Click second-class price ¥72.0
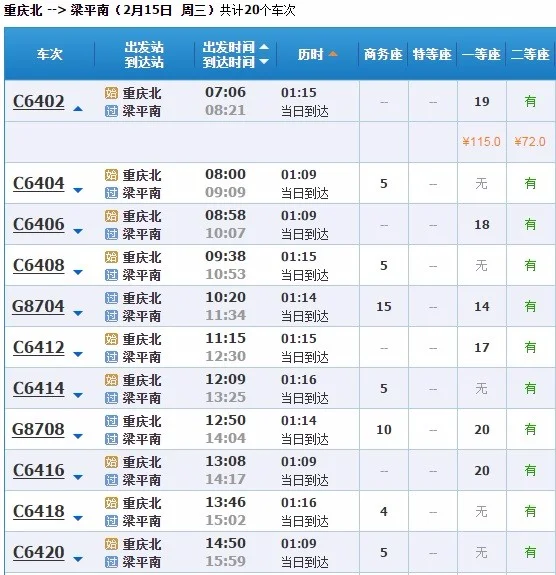The width and height of the screenshot is (556, 575). click(530, 142)
